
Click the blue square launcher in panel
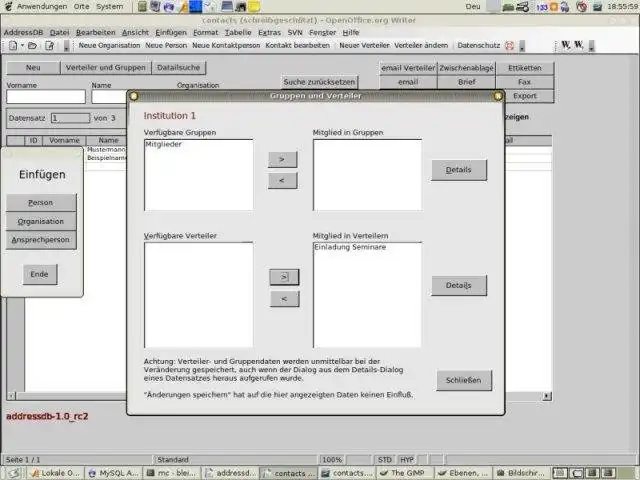[196, 6]
